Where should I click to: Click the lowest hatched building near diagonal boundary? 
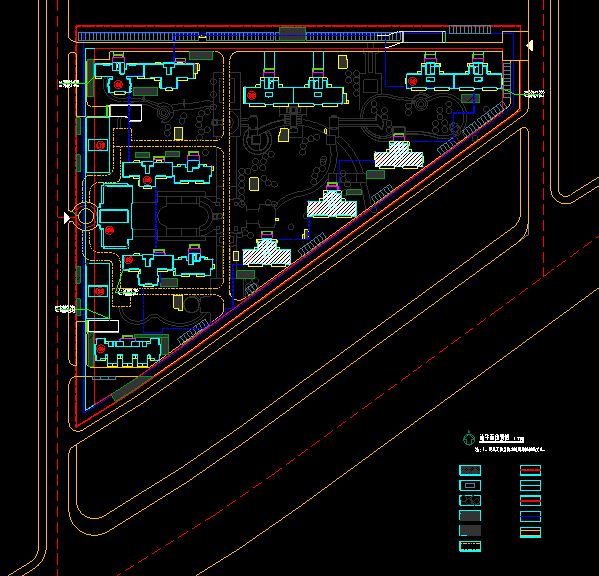tap(267, 252)
